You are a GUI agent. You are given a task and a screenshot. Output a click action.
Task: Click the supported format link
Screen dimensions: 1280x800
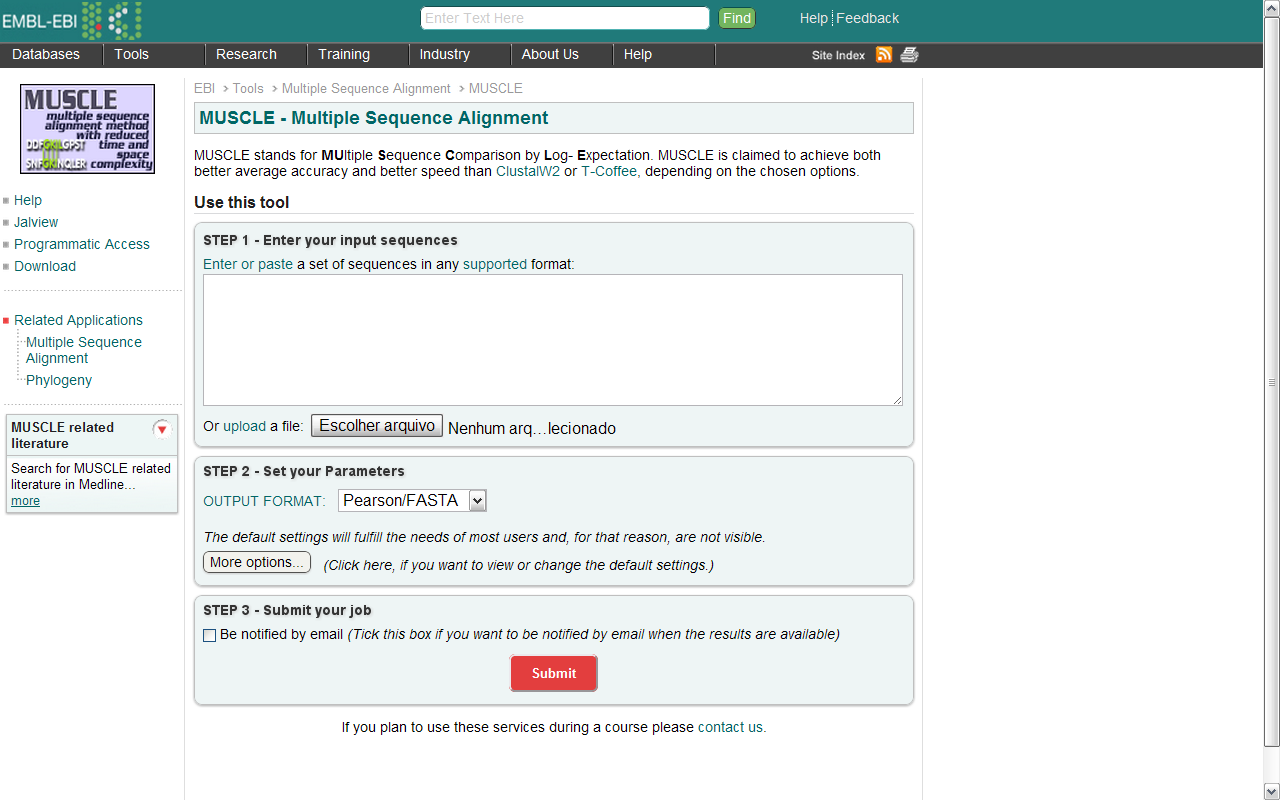pos(495,264)
